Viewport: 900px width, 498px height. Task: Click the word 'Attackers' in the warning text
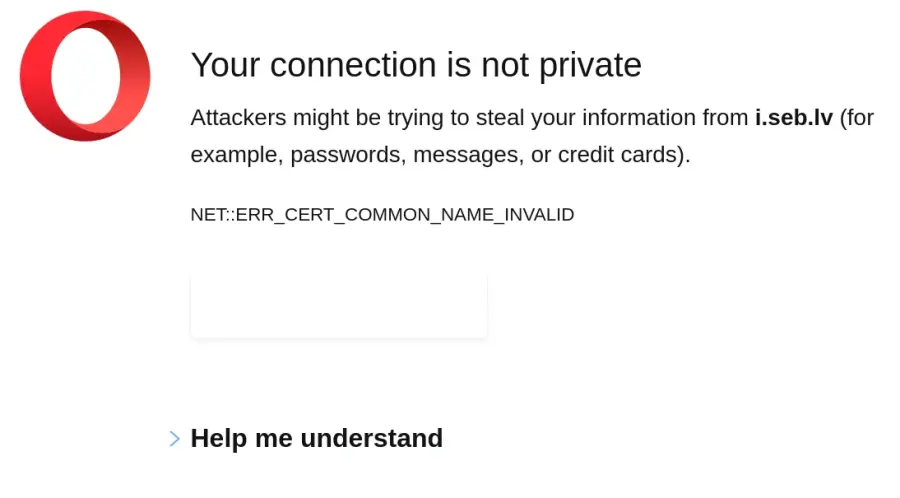(x=238, y=118)
